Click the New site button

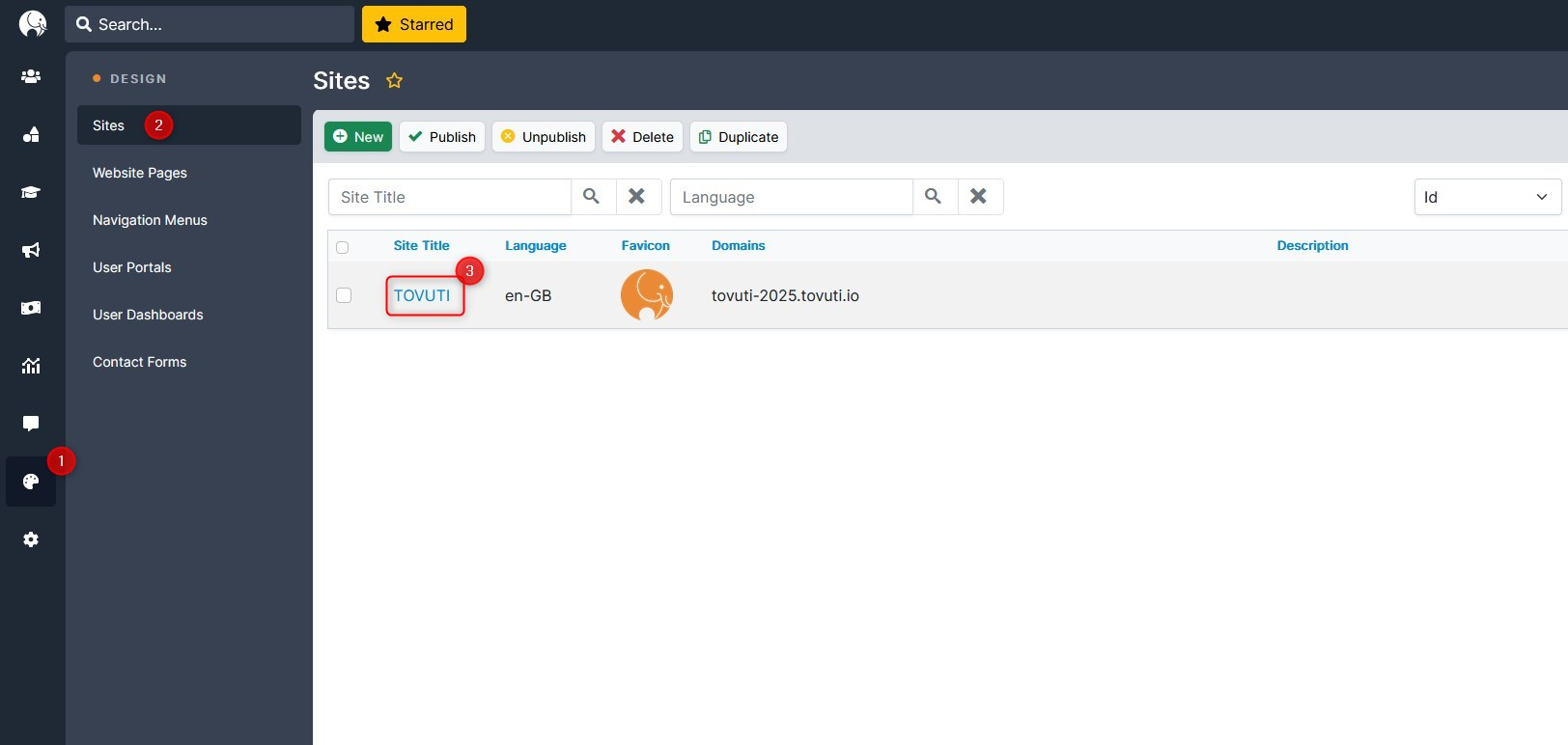358,137
